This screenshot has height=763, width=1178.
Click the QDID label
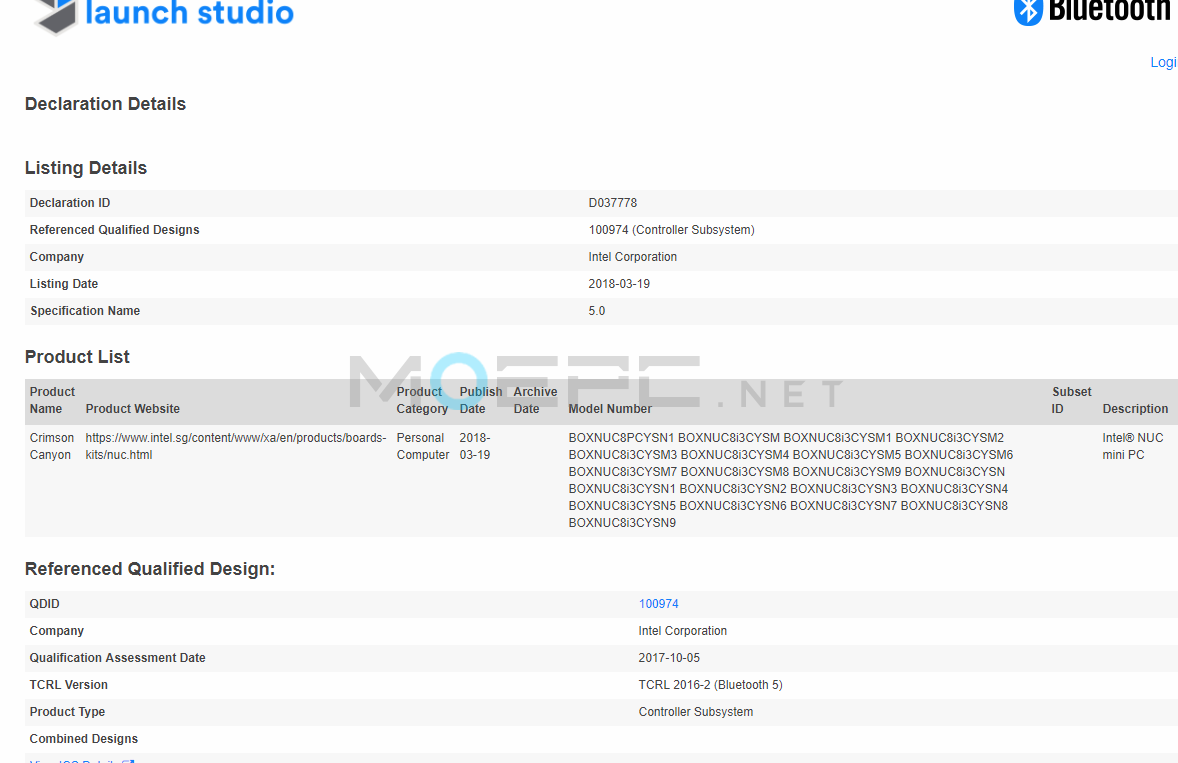click(x=44, y=604)
